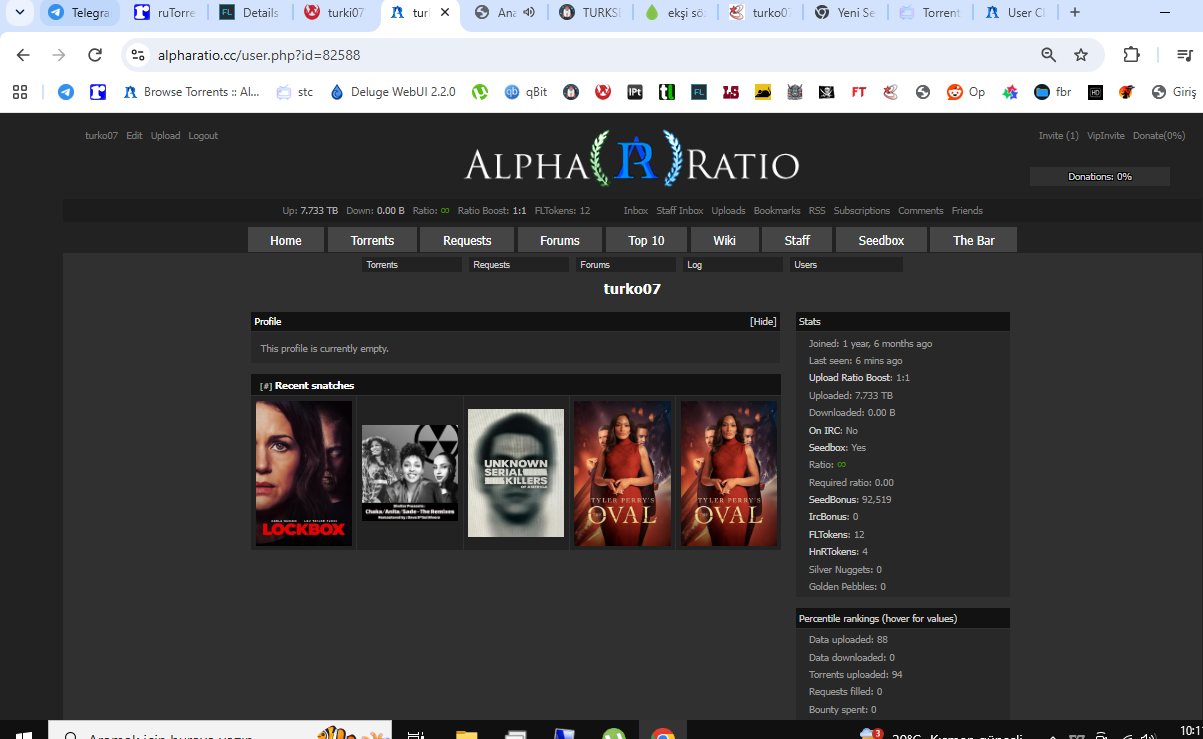Screen dimensions: 1203x739
Task: Open the Invite (1) link
Action: 1059,136
